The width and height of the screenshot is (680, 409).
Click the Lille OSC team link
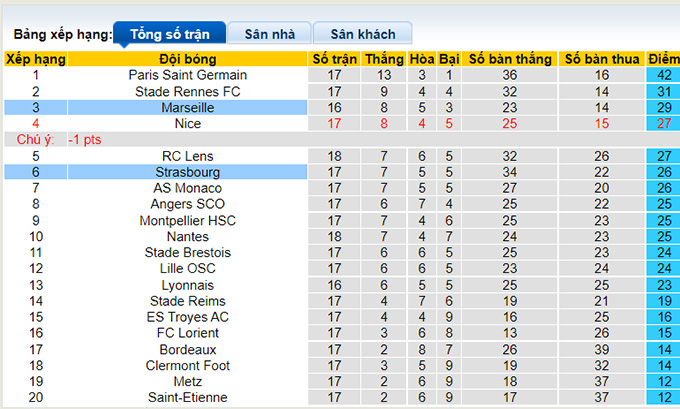click(188, 269)
